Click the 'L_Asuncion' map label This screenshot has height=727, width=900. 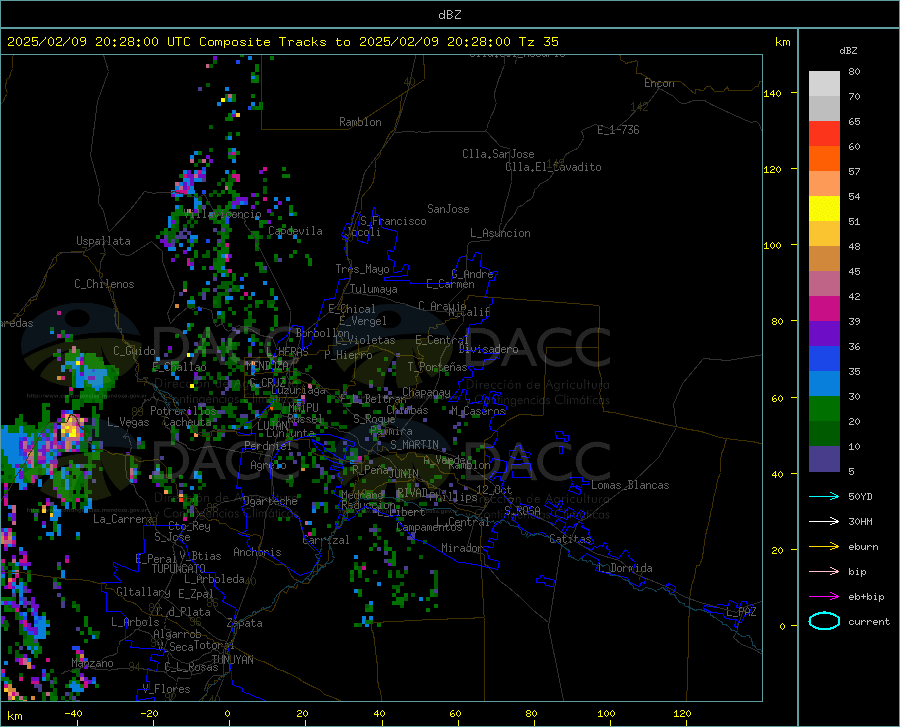point(500,233)
